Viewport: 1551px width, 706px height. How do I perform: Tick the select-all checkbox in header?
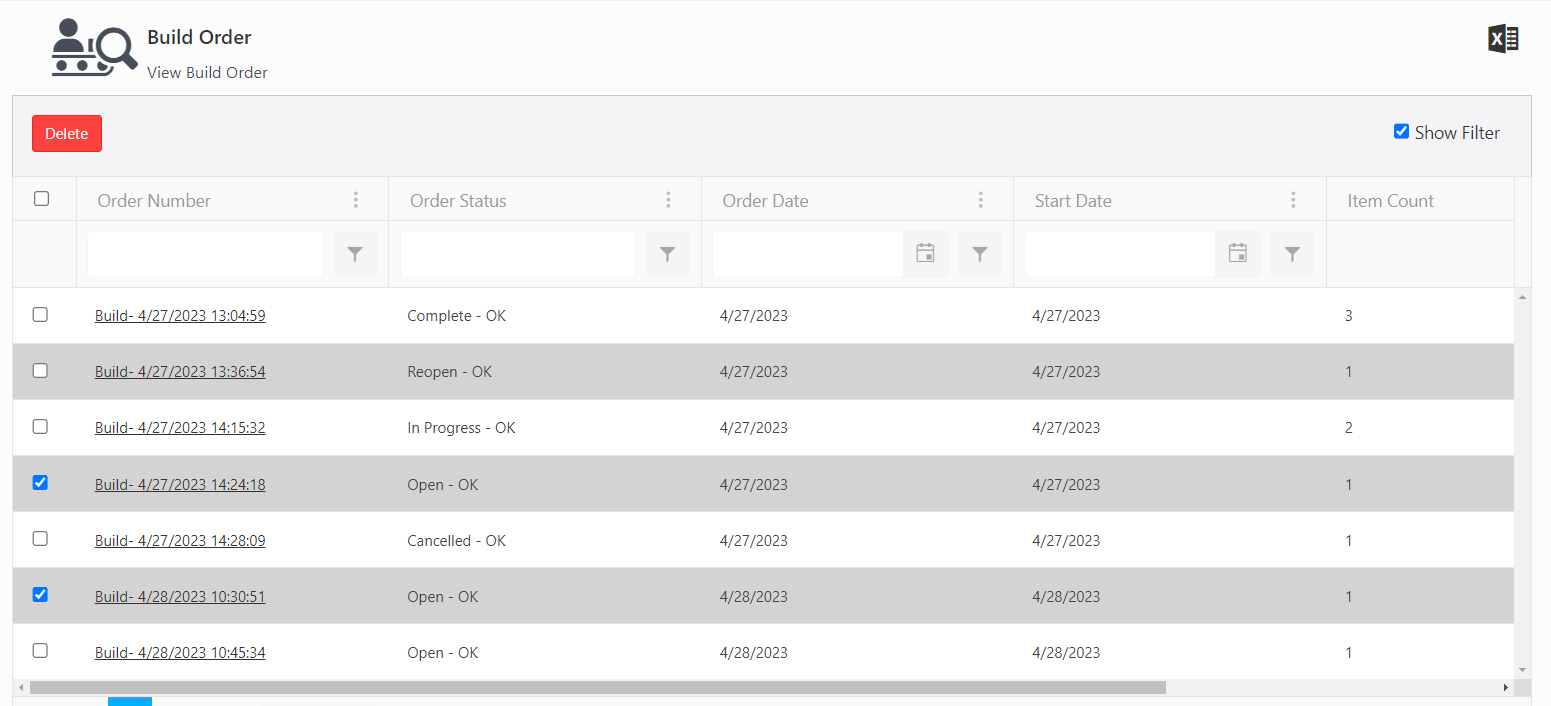tap(41, 199)
